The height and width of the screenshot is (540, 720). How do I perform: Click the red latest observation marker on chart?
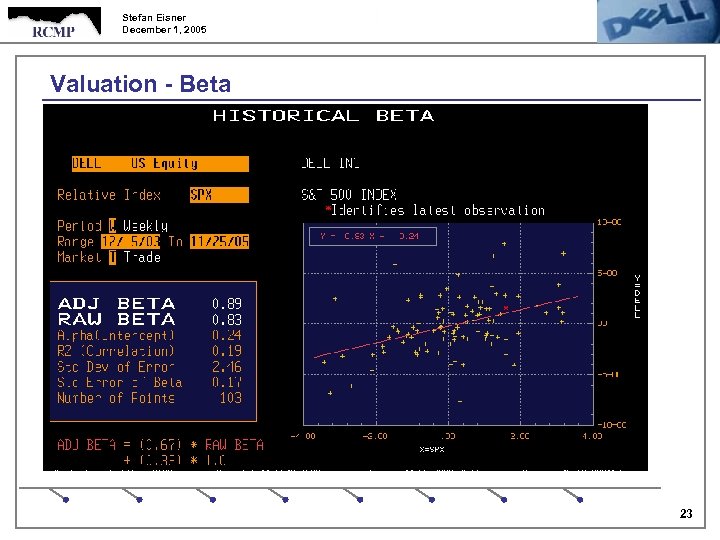[506, 308]
